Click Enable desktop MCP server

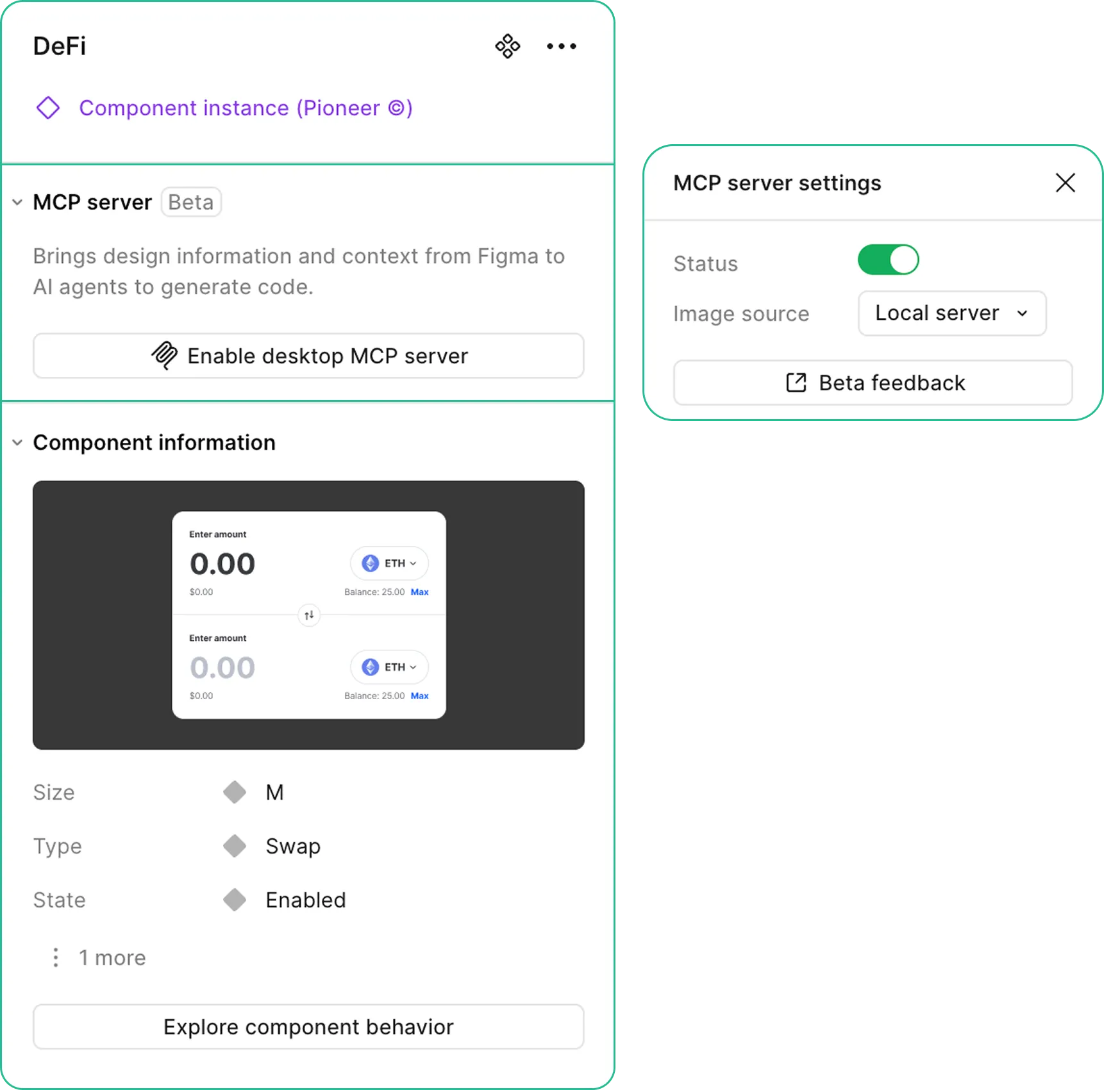(308, 356)
